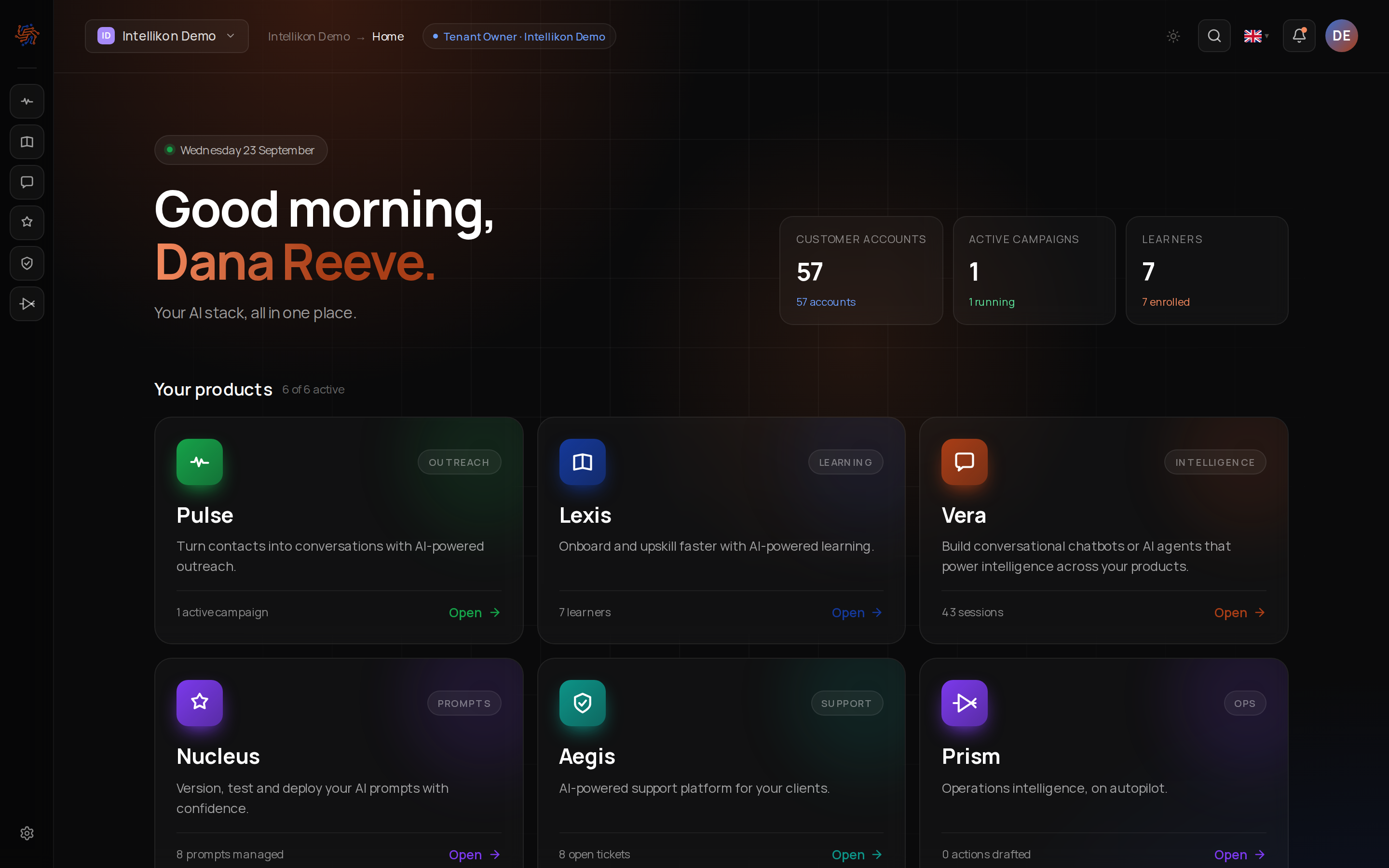Click the Intellikon logo in the sidebar
Viewport: 1389px width, 868px height.
(x=27, y=35)
